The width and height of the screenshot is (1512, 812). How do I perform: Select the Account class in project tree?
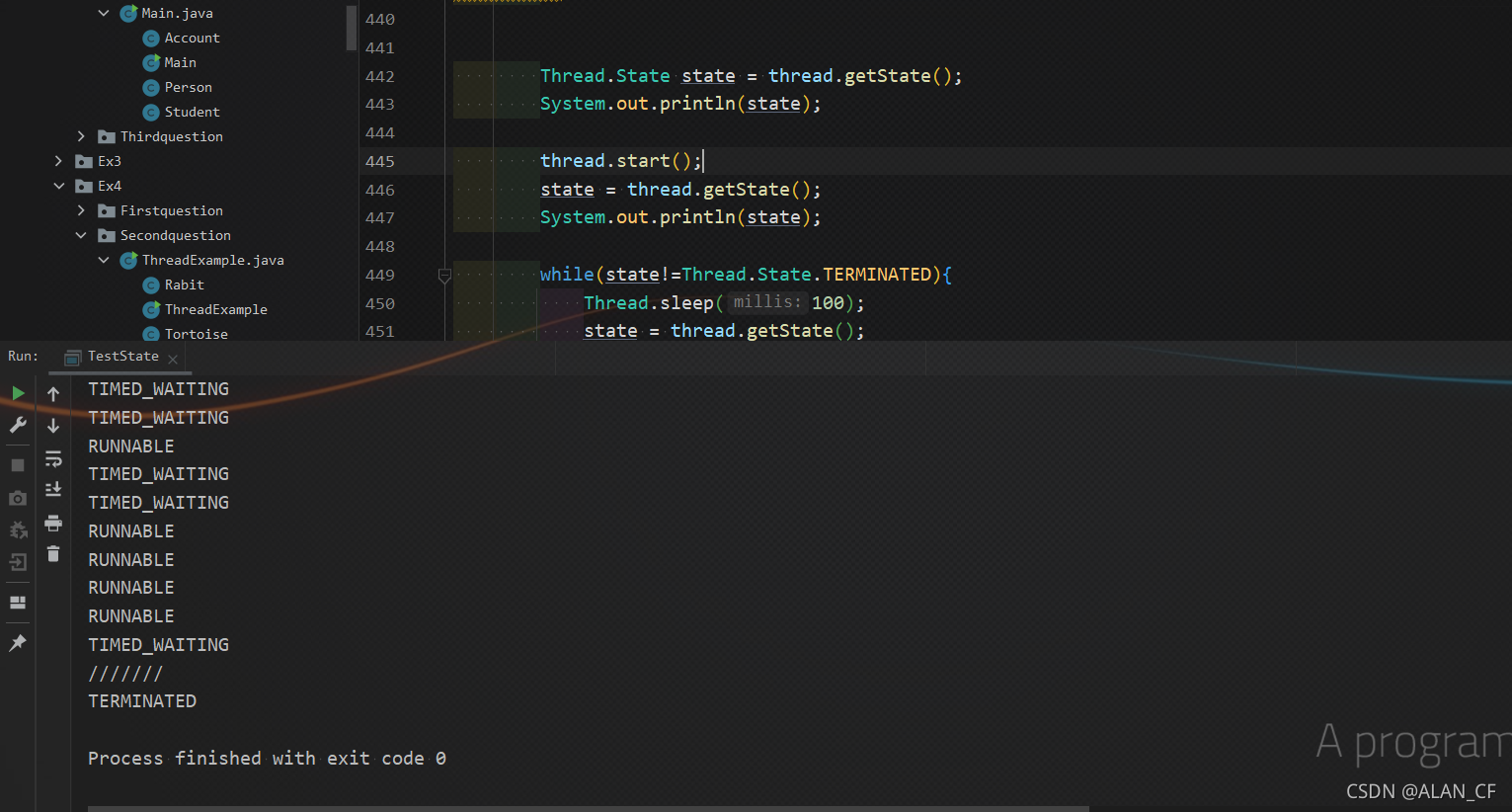(192, 38)
